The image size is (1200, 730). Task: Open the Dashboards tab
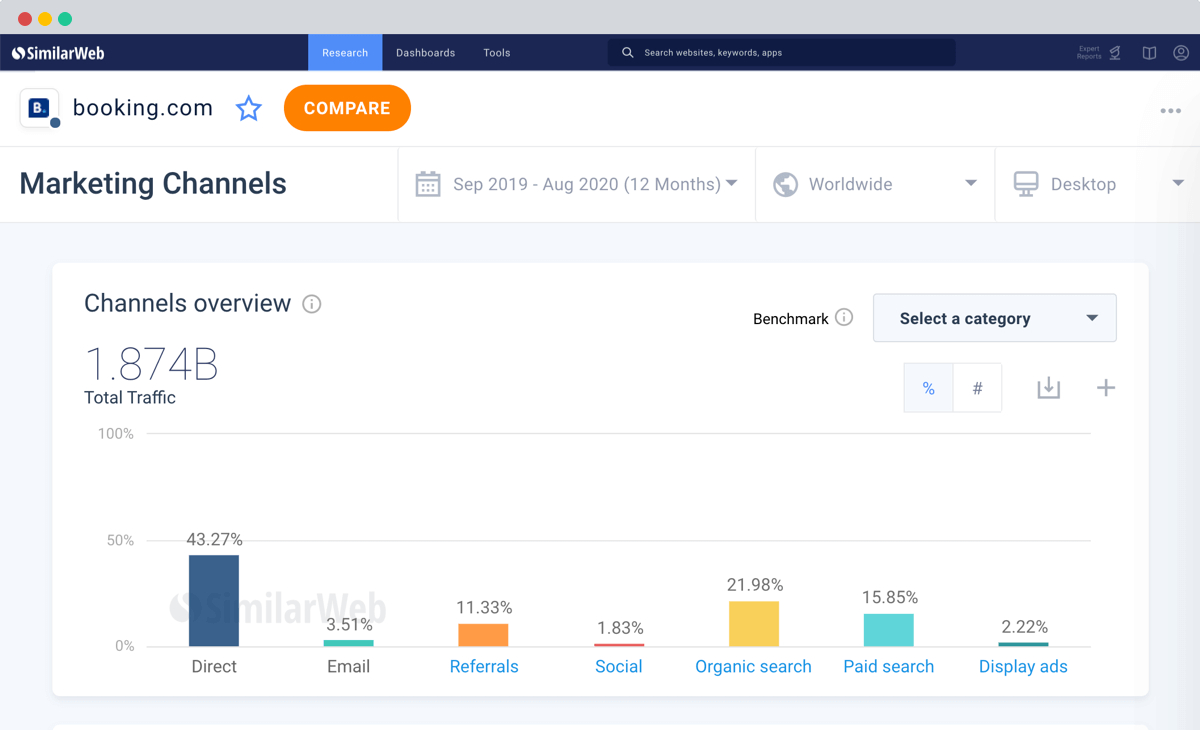425,53
